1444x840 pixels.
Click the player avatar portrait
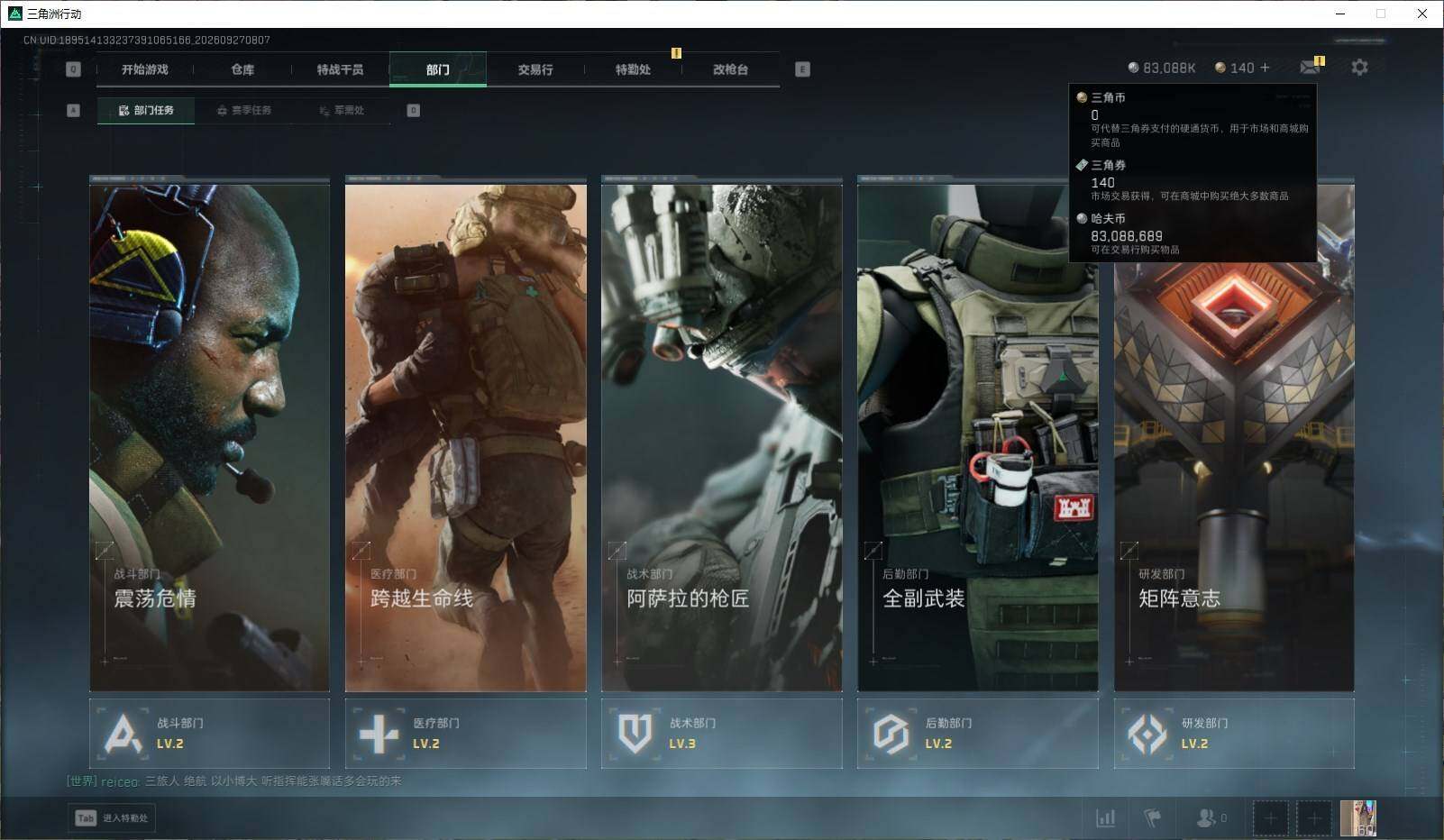click(x=1358, y=818)
